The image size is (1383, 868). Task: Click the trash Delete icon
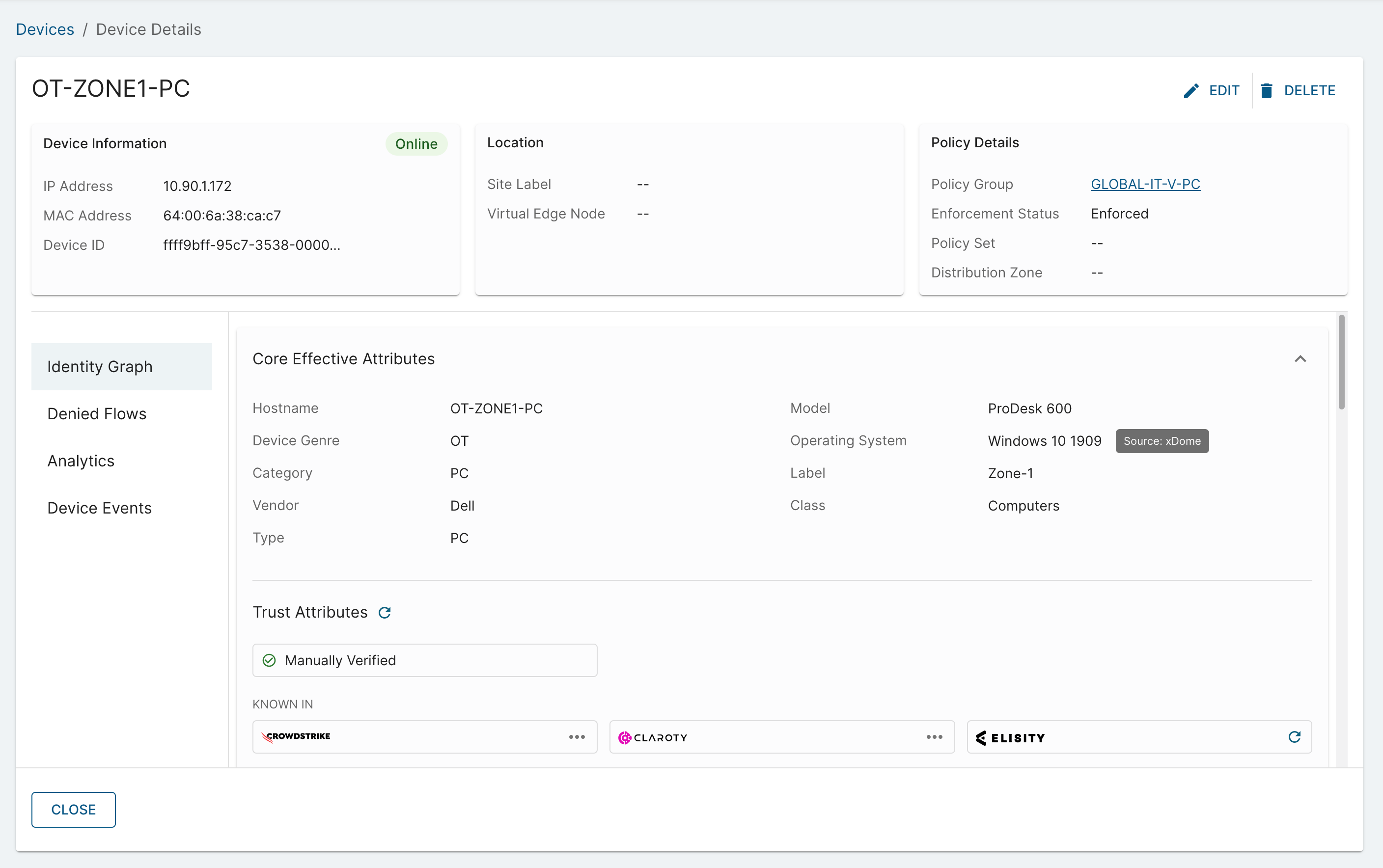1267,91
